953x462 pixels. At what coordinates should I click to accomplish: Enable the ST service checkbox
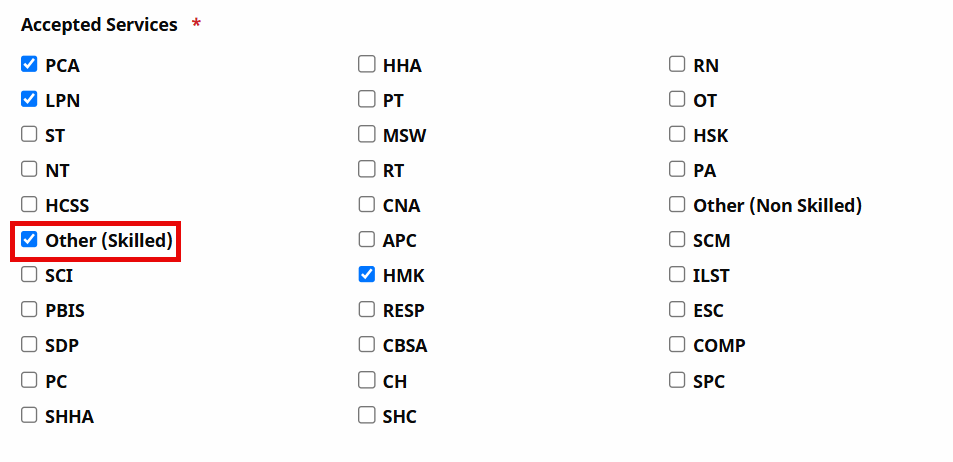29,135
